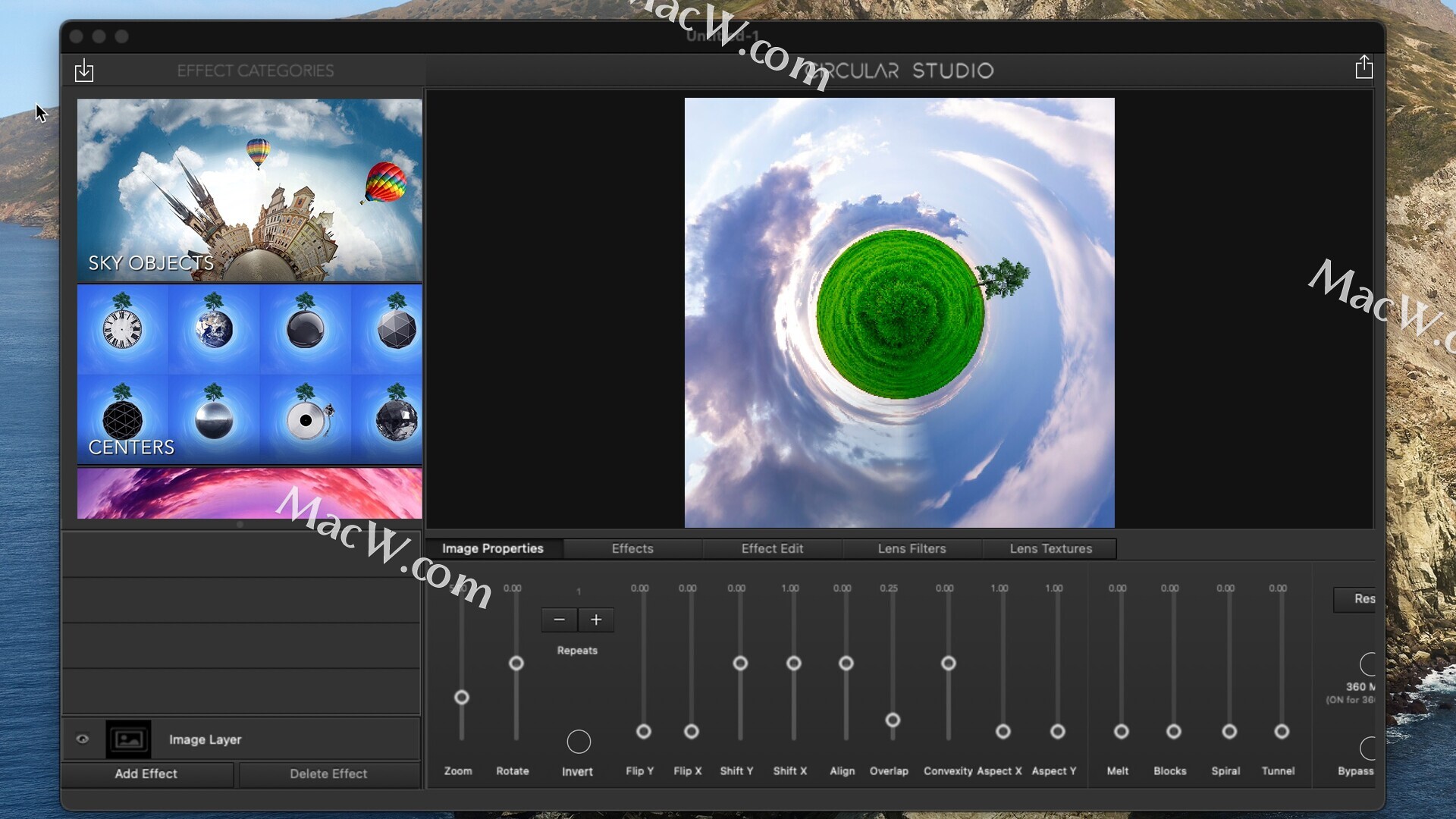Click the Aspect X slider handle
The width and height of the screenshot is (1456, 819).
[1003, 732]
